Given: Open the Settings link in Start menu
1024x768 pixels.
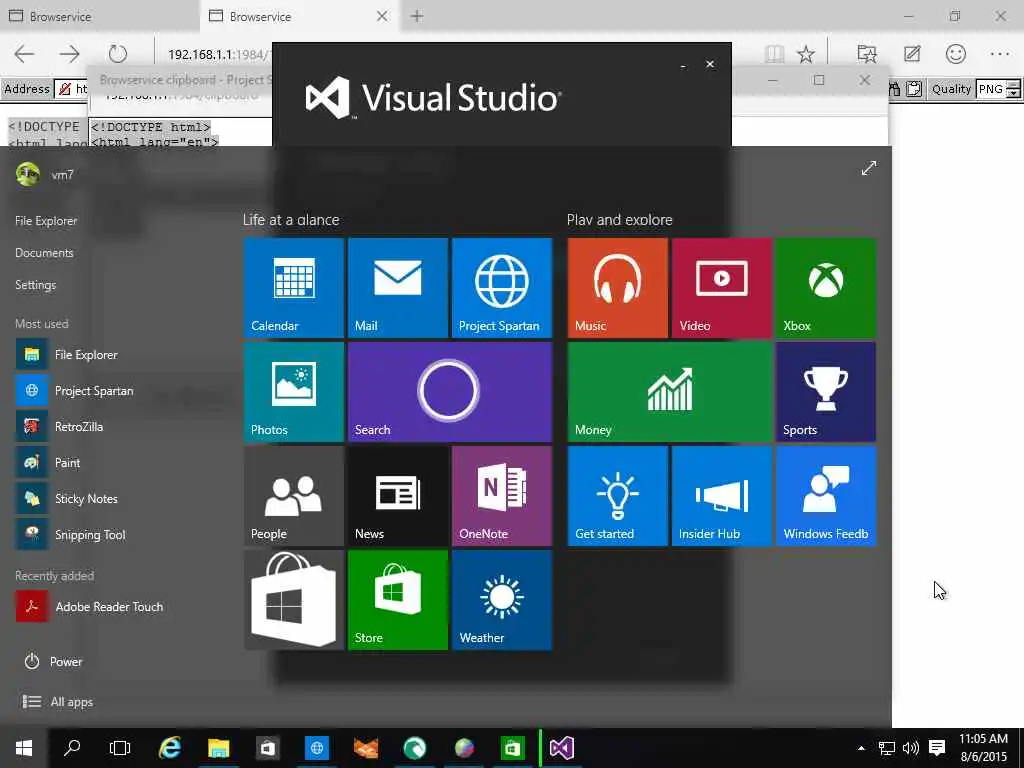Looking at the screenshot, I should pyautogui.click(x=35, y=285).
